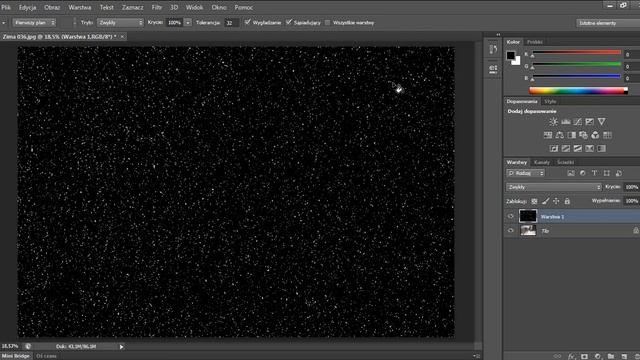Add a Hue/Saturation adjustment
This screenshot has width=640, height=360.
[x=548, y=135]
